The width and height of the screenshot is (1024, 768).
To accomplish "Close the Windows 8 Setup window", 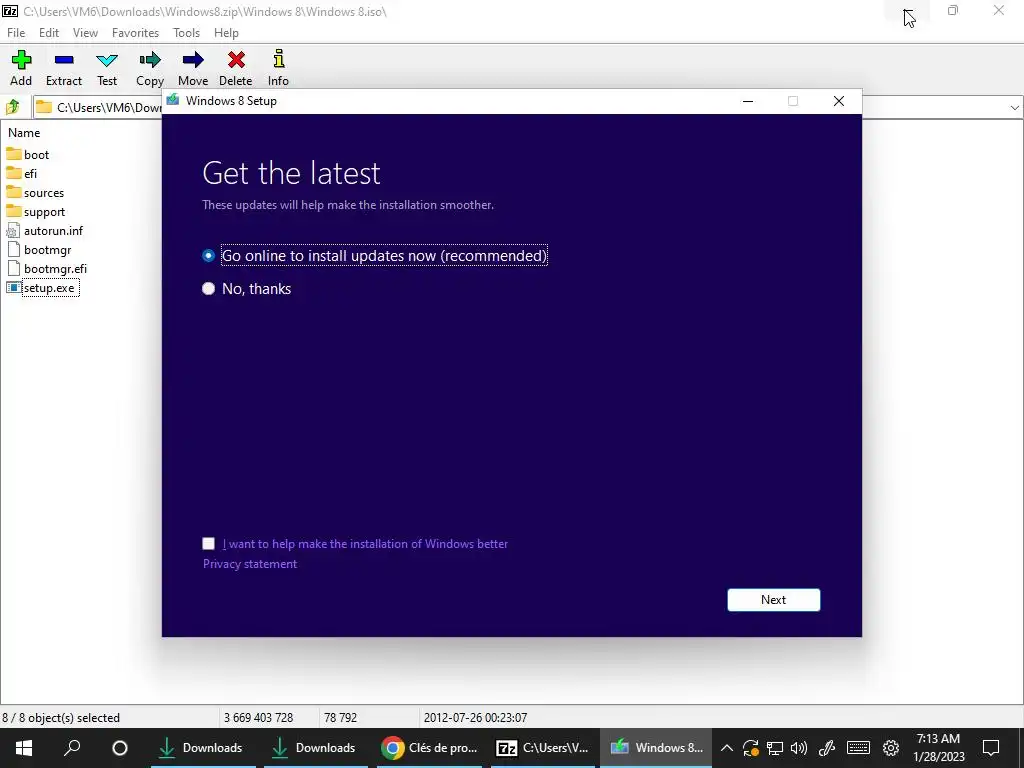I will pos(839,101).
